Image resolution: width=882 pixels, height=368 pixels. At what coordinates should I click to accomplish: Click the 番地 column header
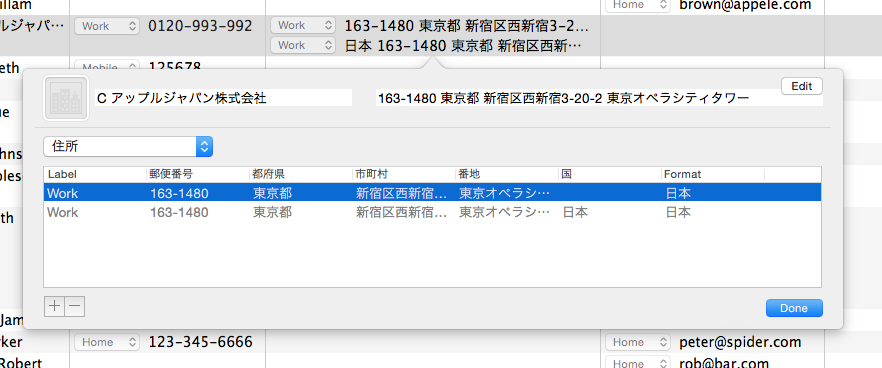coord(507,174)
